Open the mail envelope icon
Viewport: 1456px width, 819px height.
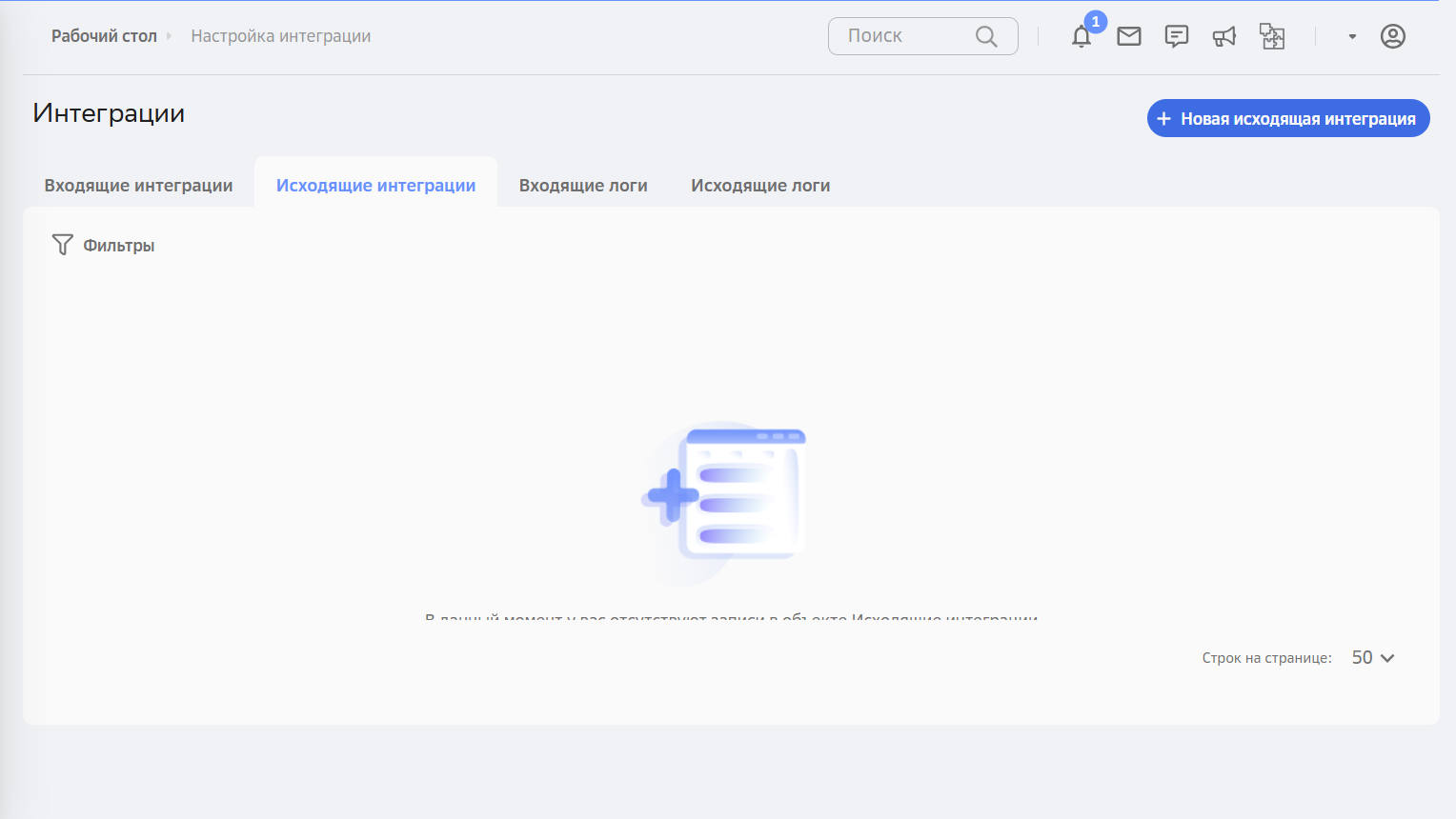click(1129, 36)
